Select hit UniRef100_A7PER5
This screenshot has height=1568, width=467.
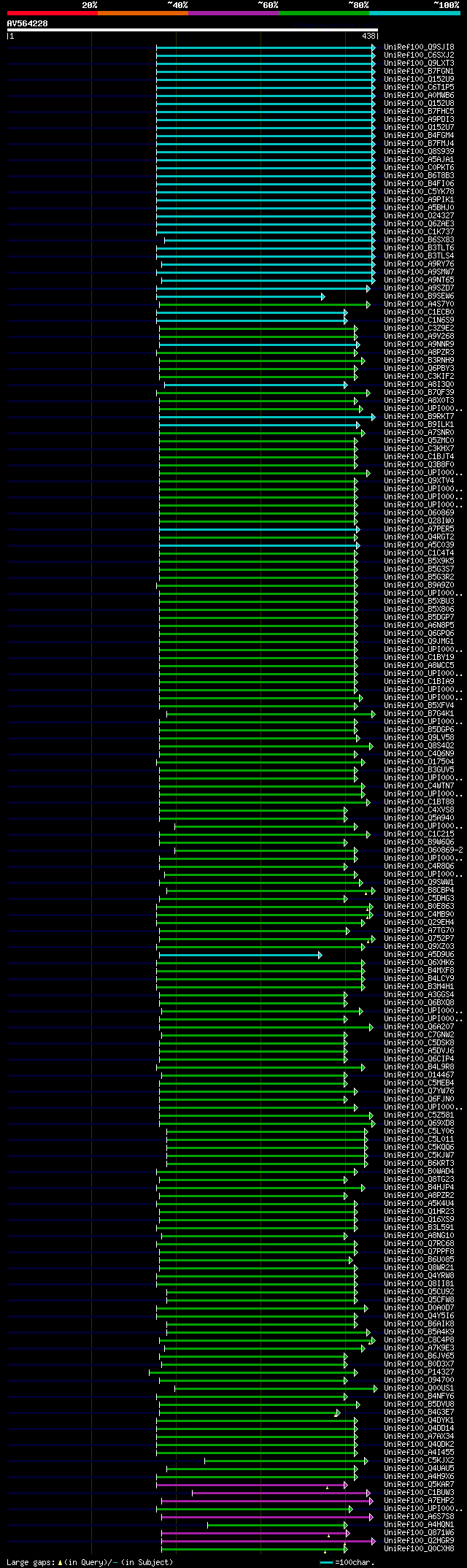pos(419,529)
